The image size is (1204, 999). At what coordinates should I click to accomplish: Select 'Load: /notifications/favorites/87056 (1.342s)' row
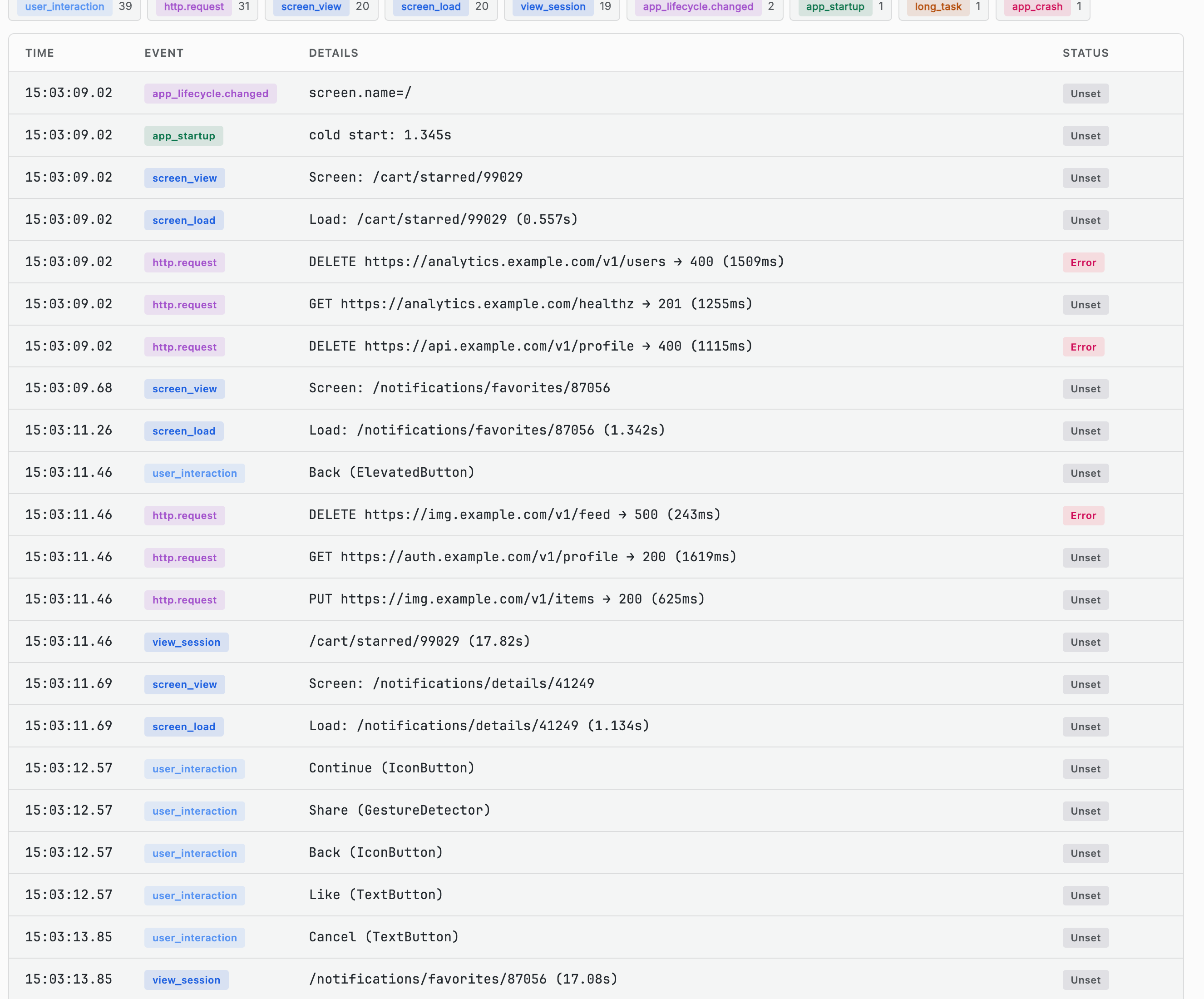click(596, 430)
